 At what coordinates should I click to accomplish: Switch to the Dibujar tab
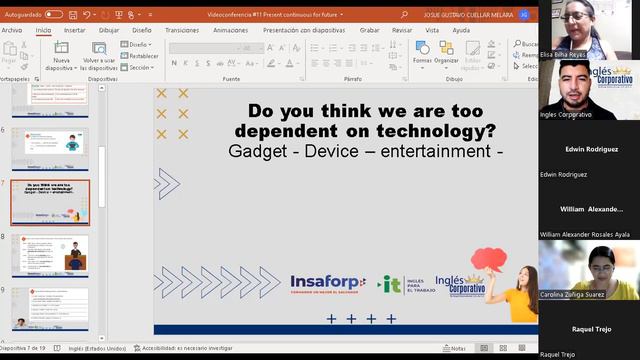click(109, 30)
